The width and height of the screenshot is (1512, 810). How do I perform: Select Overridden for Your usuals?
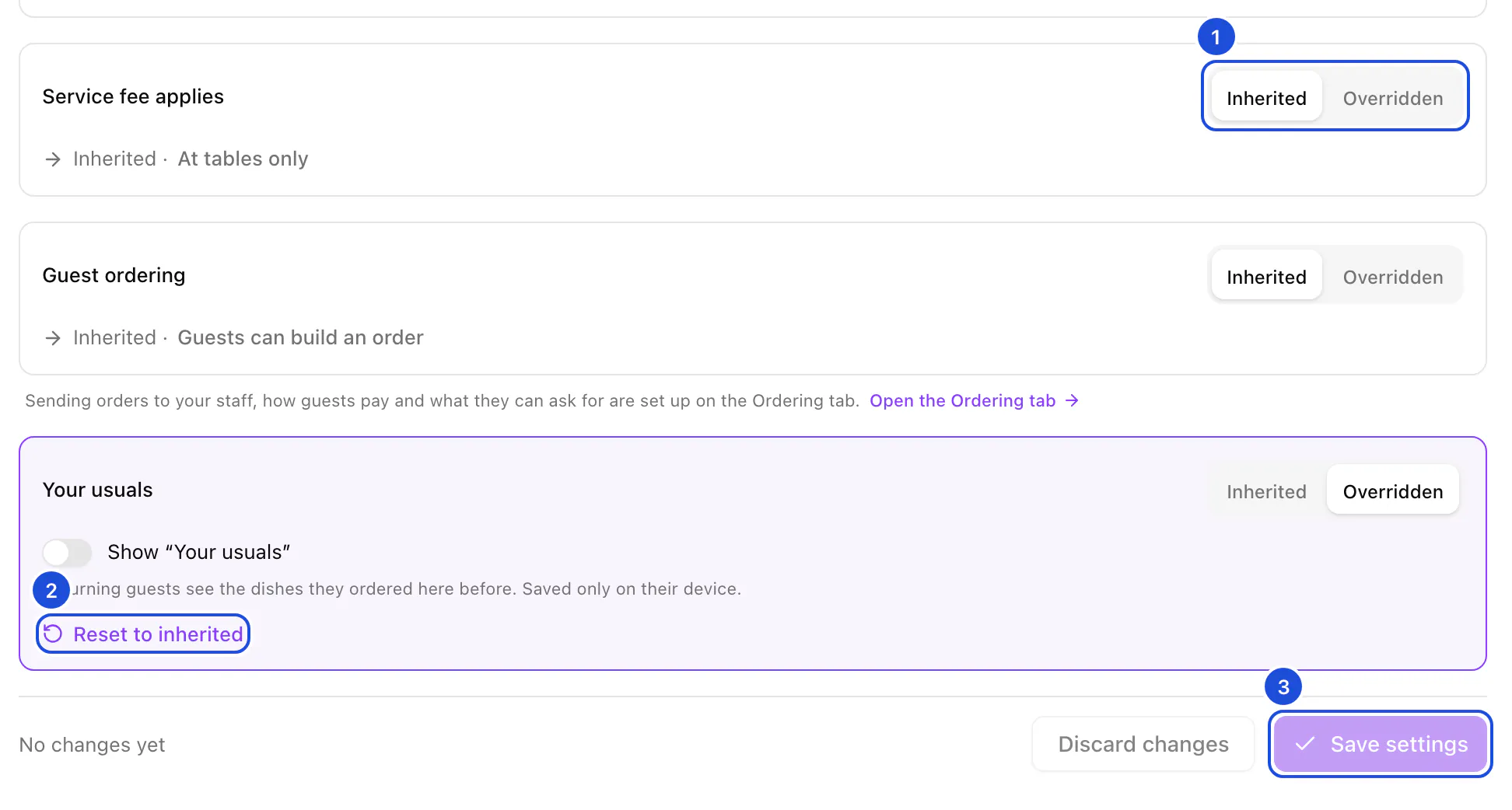point(1392,491)
